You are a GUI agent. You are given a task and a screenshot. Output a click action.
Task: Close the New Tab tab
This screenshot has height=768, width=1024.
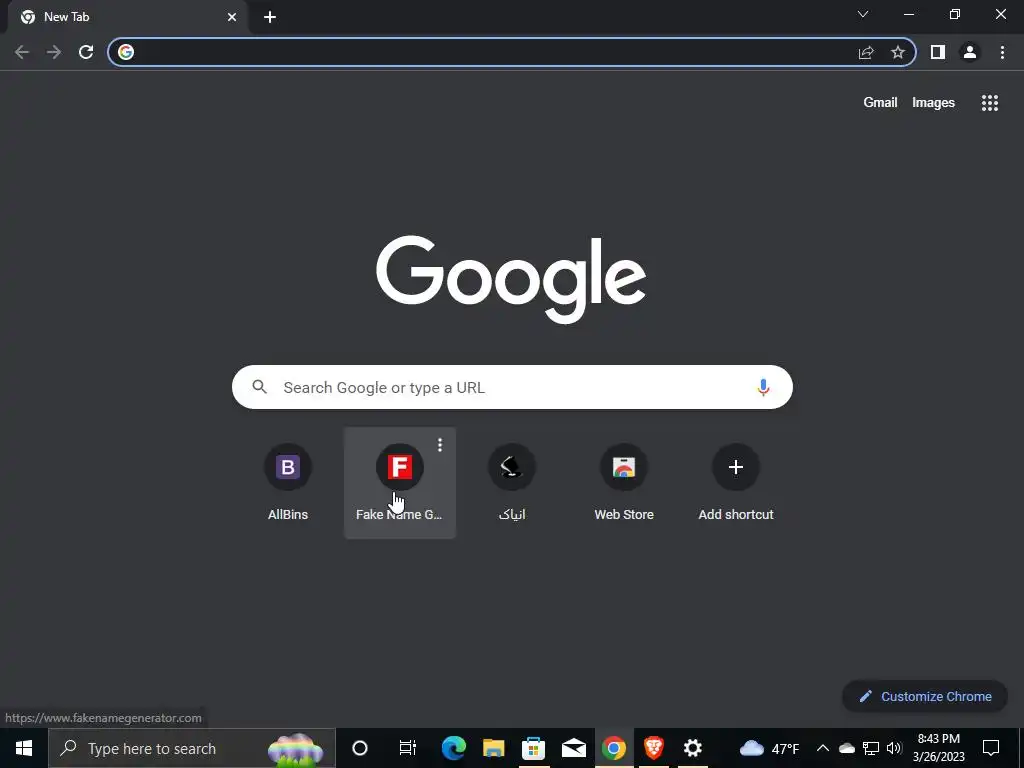[232, 17]
